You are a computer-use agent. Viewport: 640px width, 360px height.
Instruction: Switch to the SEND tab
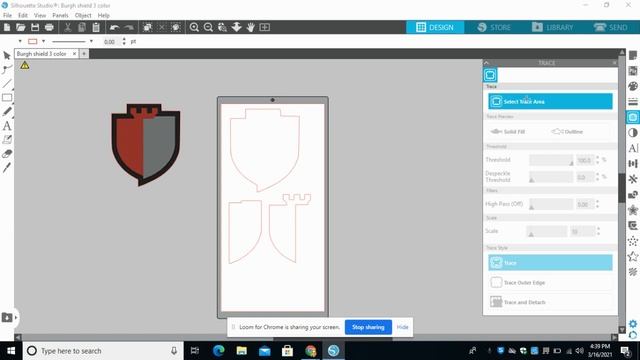click(611, 27)
